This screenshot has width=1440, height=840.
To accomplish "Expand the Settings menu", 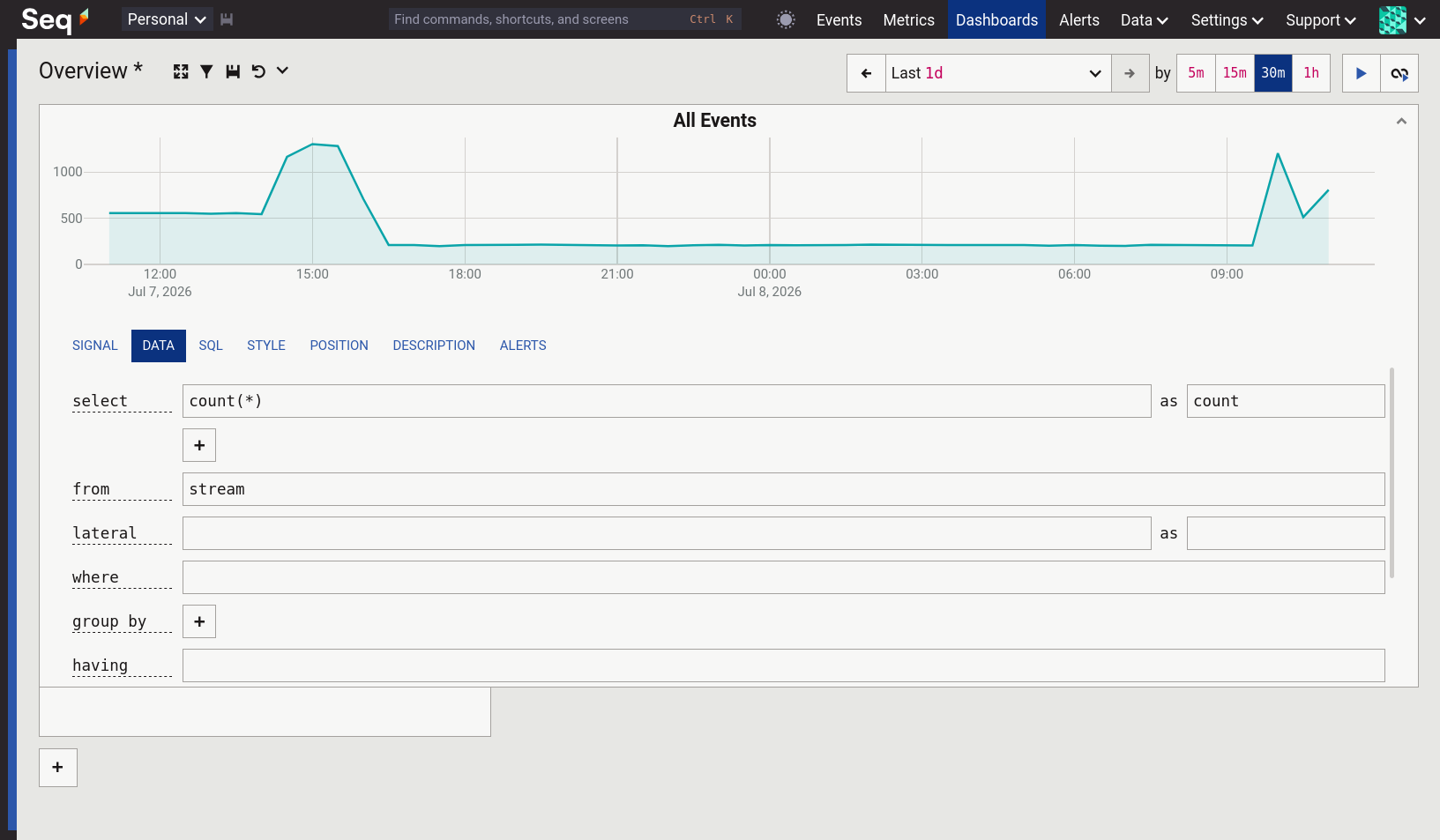I will tap(1227, 19).
